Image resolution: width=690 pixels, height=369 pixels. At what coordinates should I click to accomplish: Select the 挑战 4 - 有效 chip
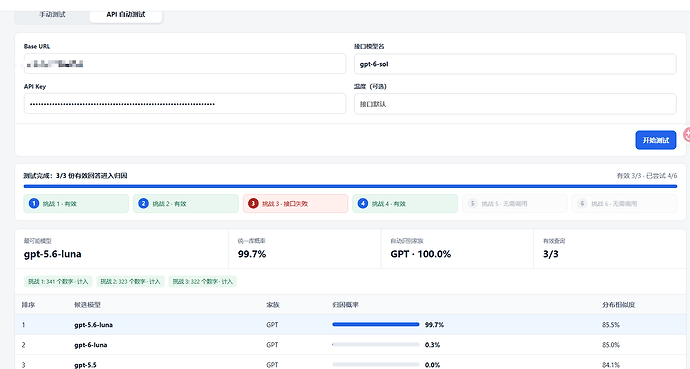point(405,204)
